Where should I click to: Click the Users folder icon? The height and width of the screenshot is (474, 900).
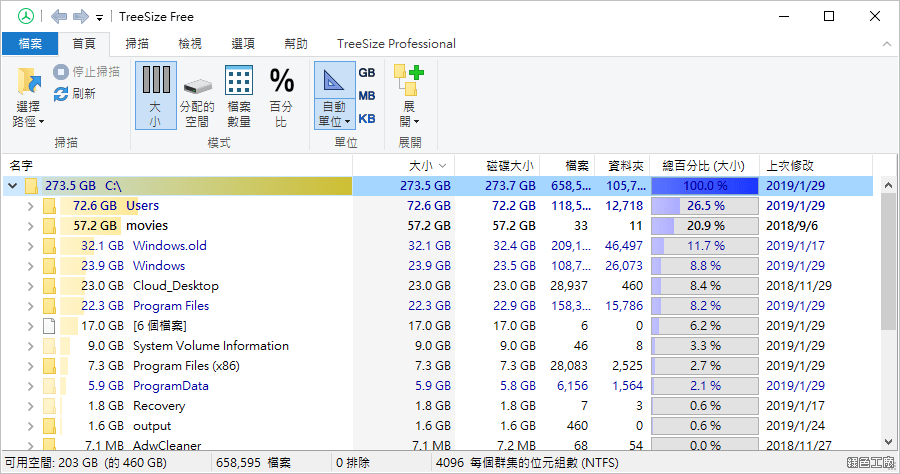coord(49,206)
